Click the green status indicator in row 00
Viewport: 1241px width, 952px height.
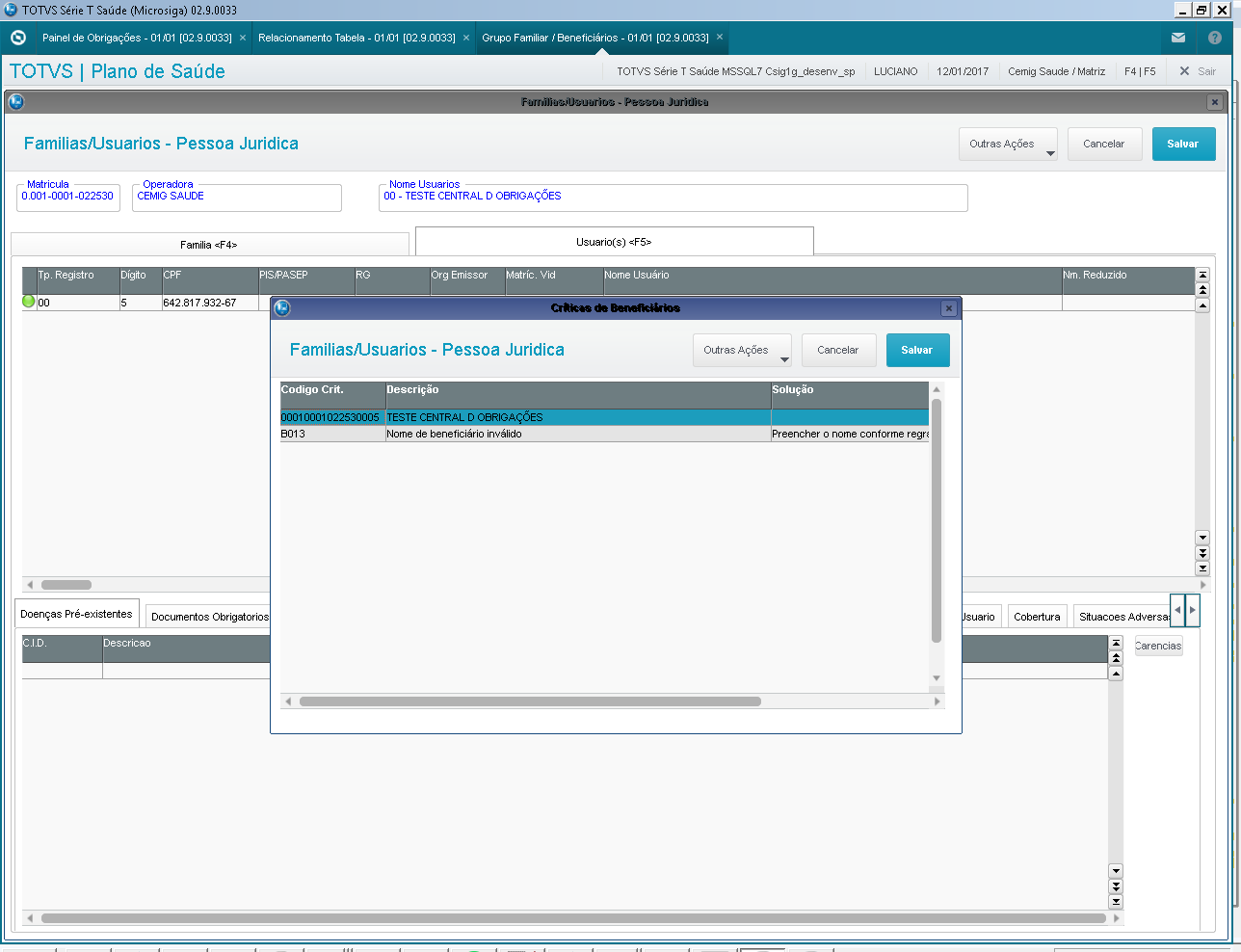[x=29, y=302]
